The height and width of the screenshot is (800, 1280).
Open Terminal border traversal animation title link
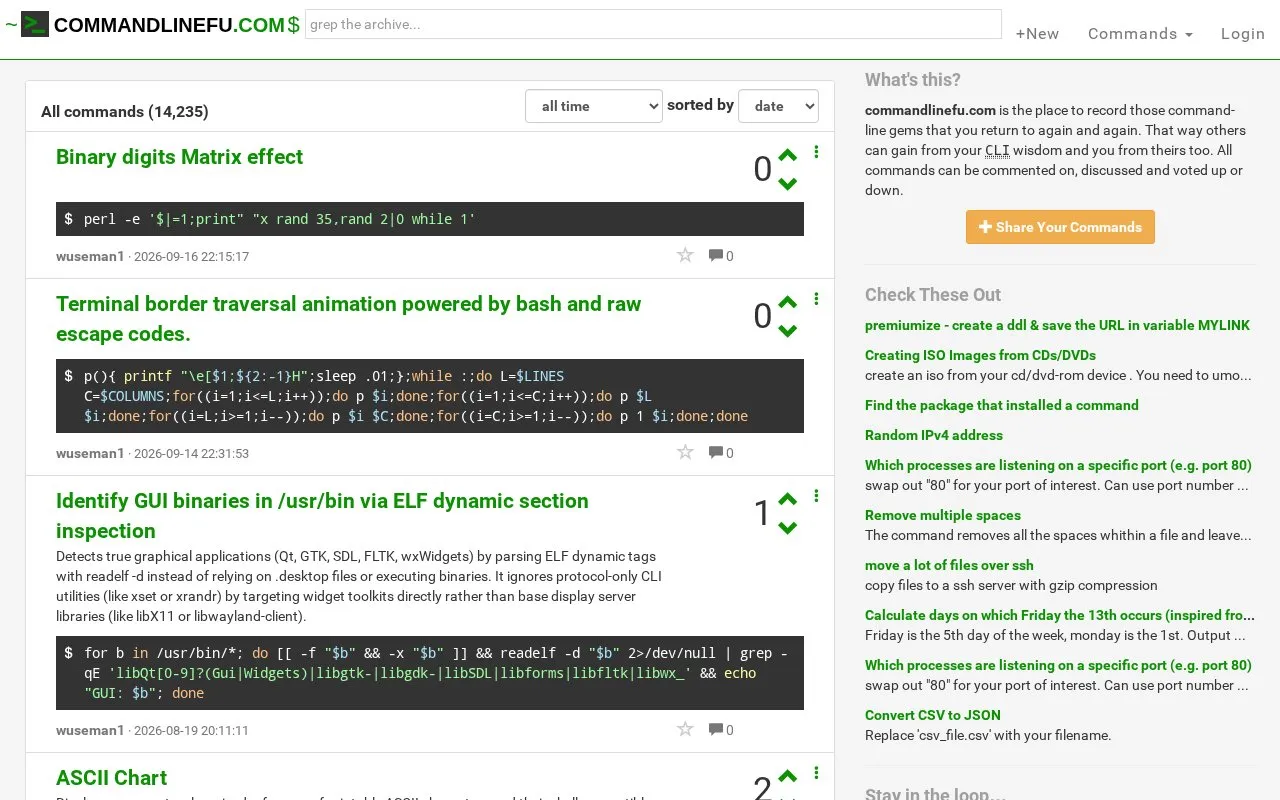coord(348,319)
